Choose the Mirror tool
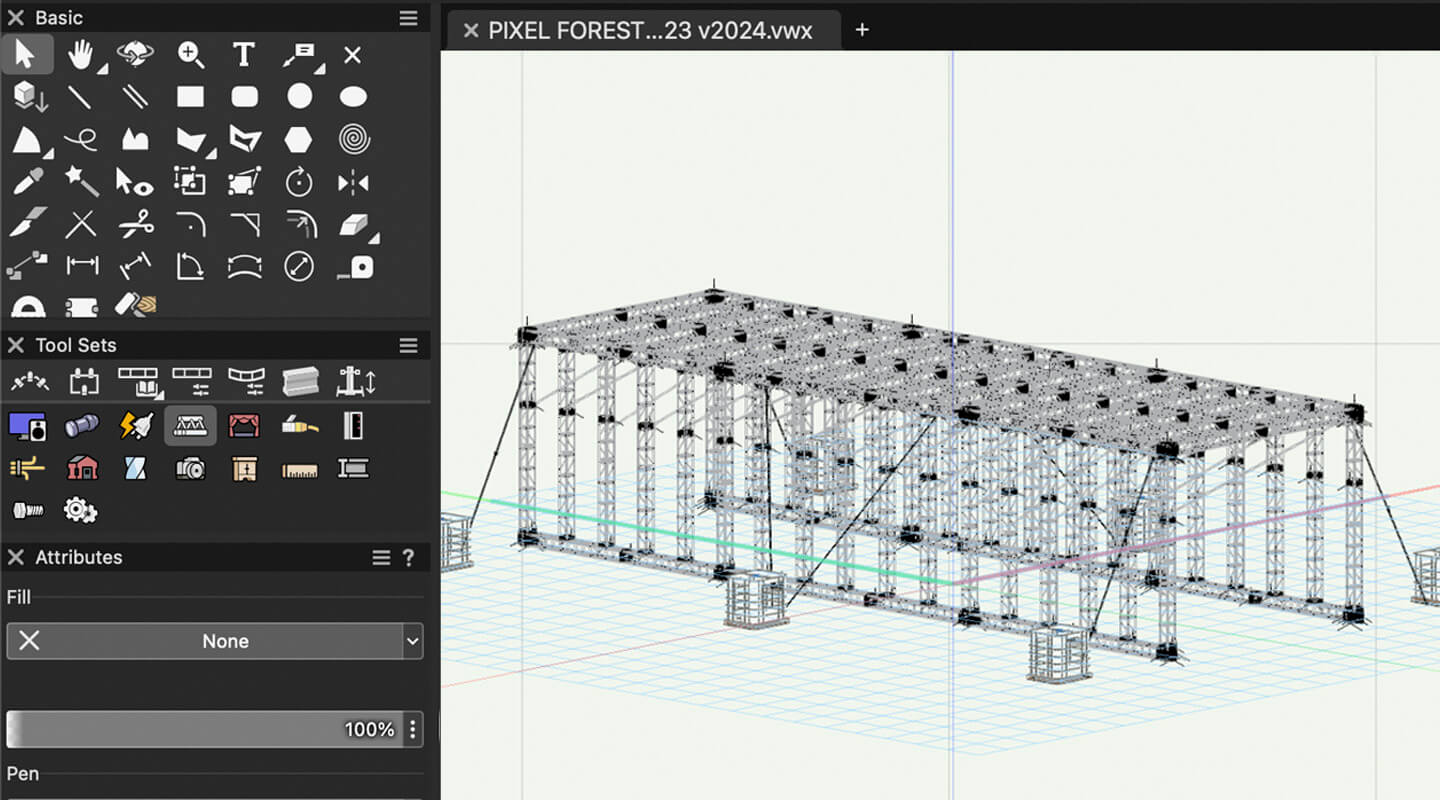This screenshot has width=1440, height=800. tap(353, 183)
